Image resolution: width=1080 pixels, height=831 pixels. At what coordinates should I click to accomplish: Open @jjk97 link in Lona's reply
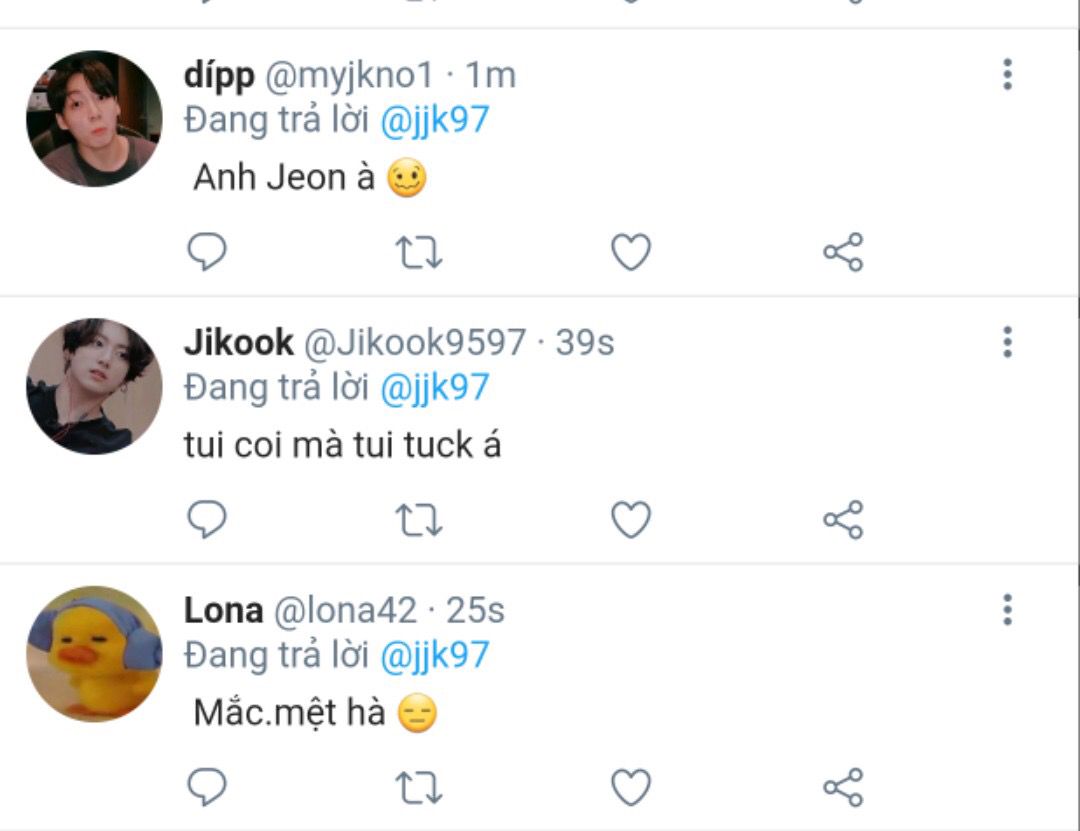coord(435,655)
